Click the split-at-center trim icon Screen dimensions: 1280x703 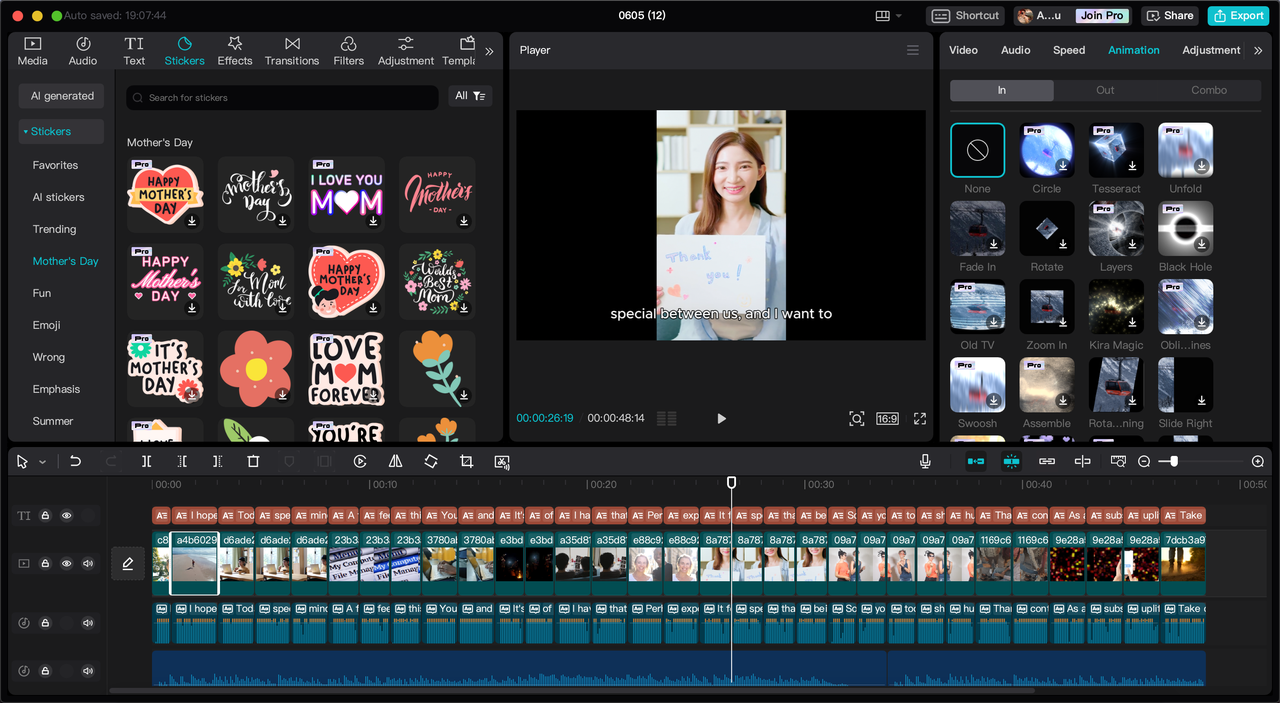click(x=1082, y=461)
